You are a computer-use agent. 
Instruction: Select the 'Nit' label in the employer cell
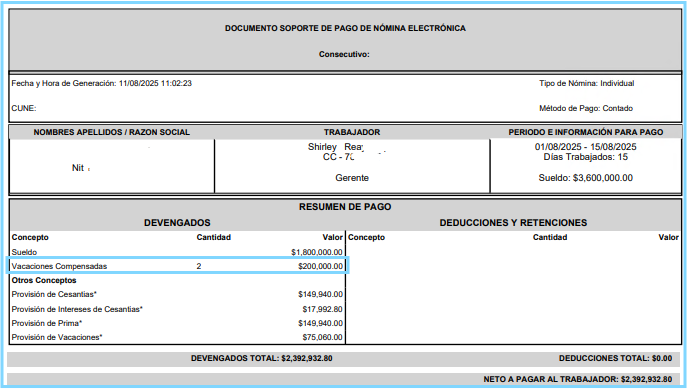coord(78,168)
